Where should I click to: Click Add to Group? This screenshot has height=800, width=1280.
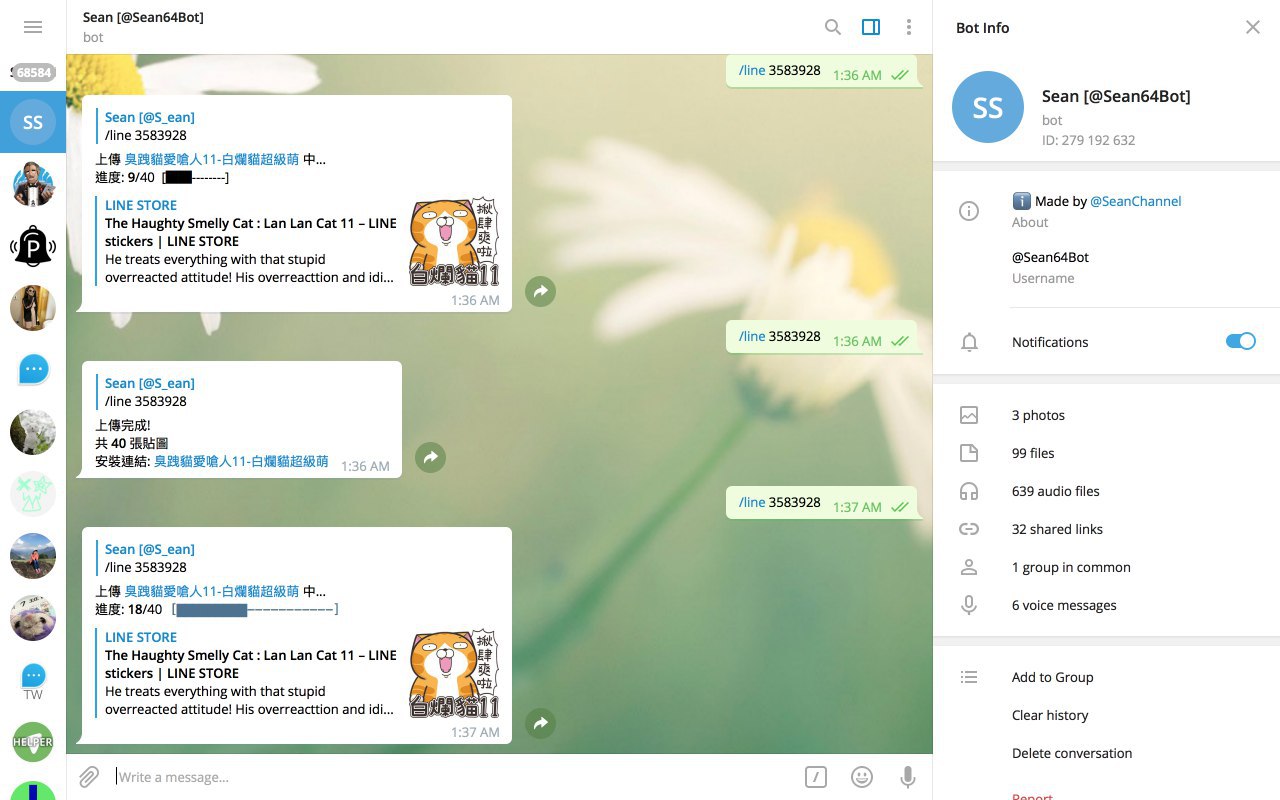pyautogui.click(x=1052, y=677)
